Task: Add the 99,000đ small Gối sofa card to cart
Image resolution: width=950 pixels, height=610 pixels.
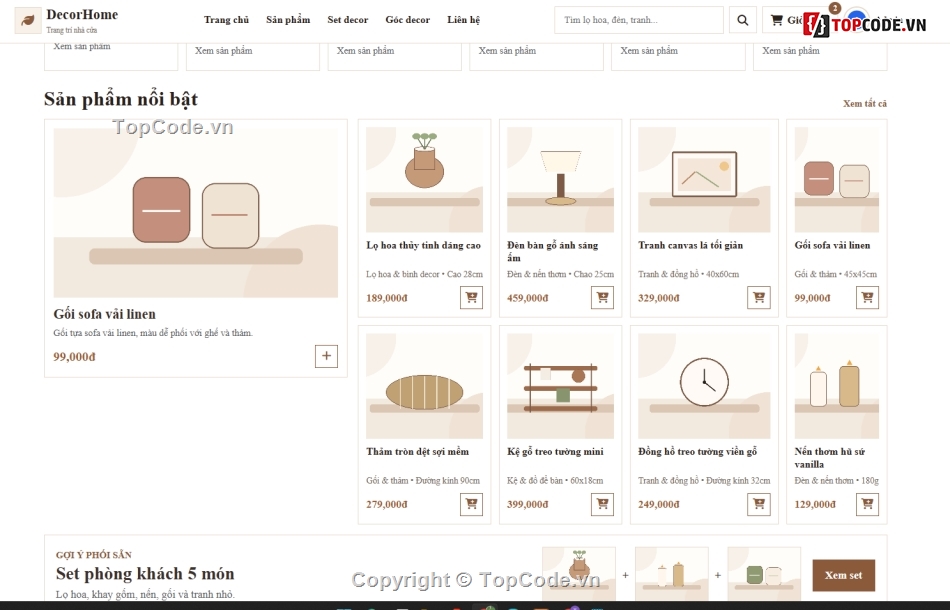Action: point(867,297)
